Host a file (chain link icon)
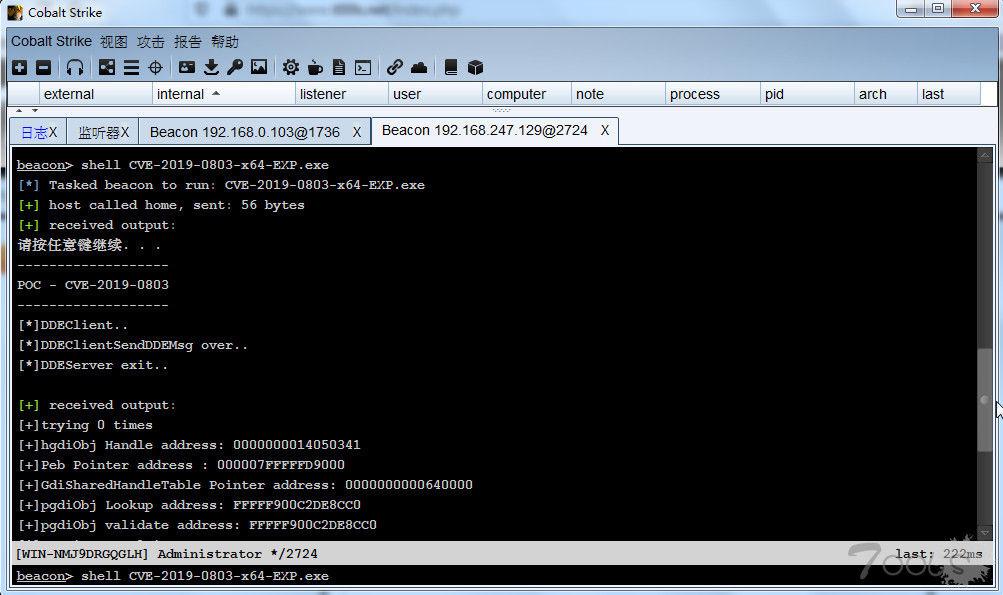This screenshot has width=1003, height=595. (395, 67)
